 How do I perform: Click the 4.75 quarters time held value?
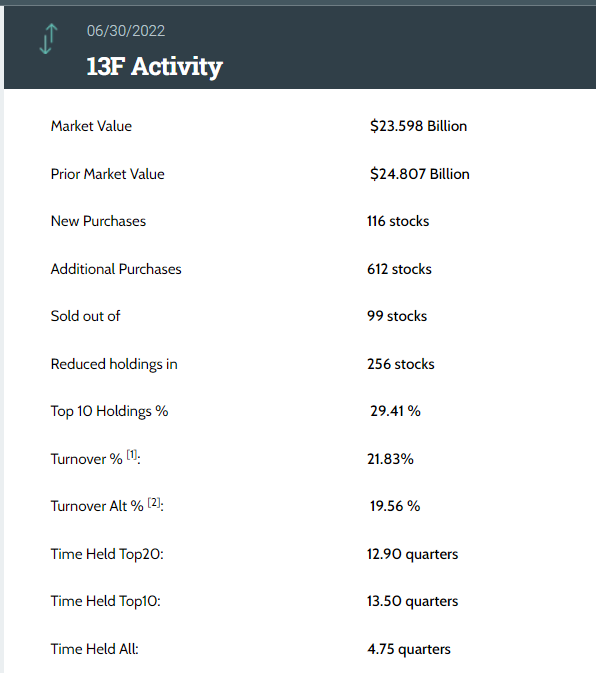[x=409, y=649]
